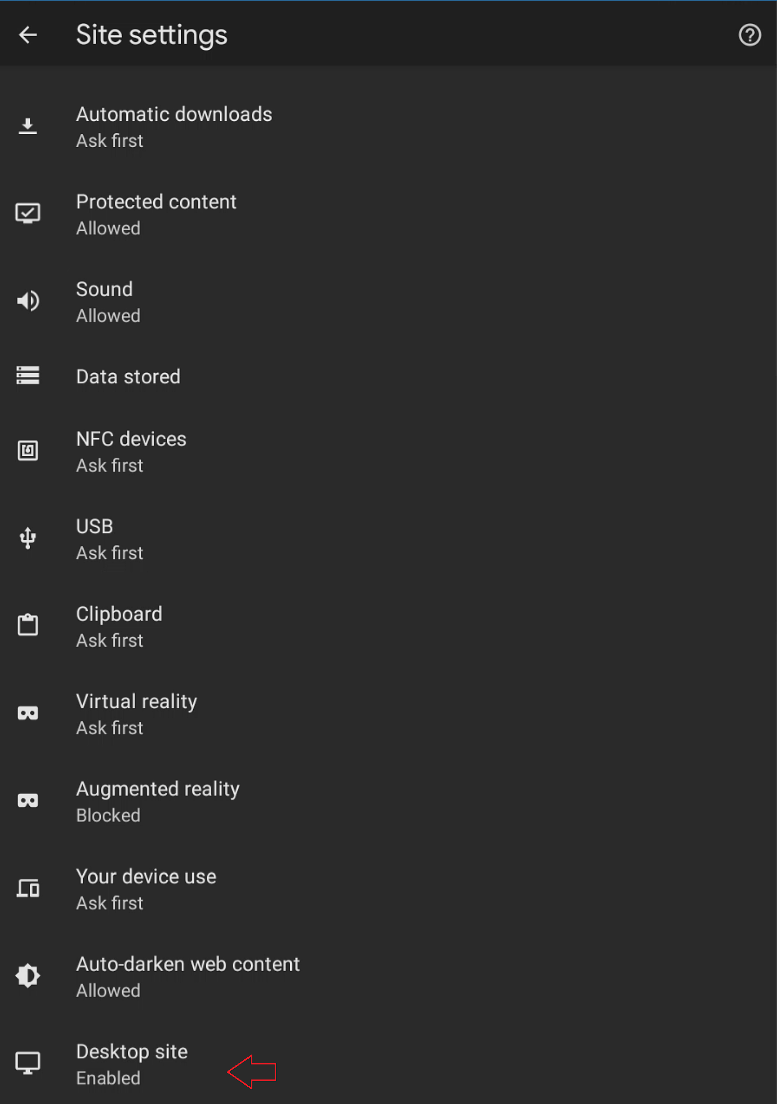The image size is (777, 1104).
Task: Click the Automatic downloads arrow icon
Action: click(28, 126)
